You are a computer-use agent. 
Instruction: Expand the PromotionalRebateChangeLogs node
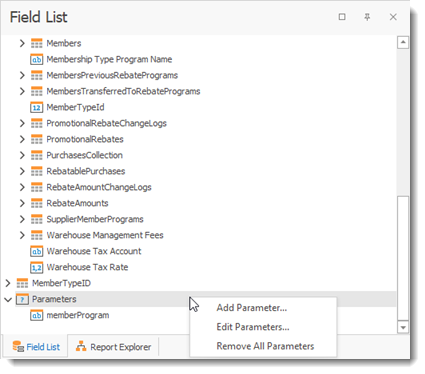pyautogui.click(x=22, y=123)
